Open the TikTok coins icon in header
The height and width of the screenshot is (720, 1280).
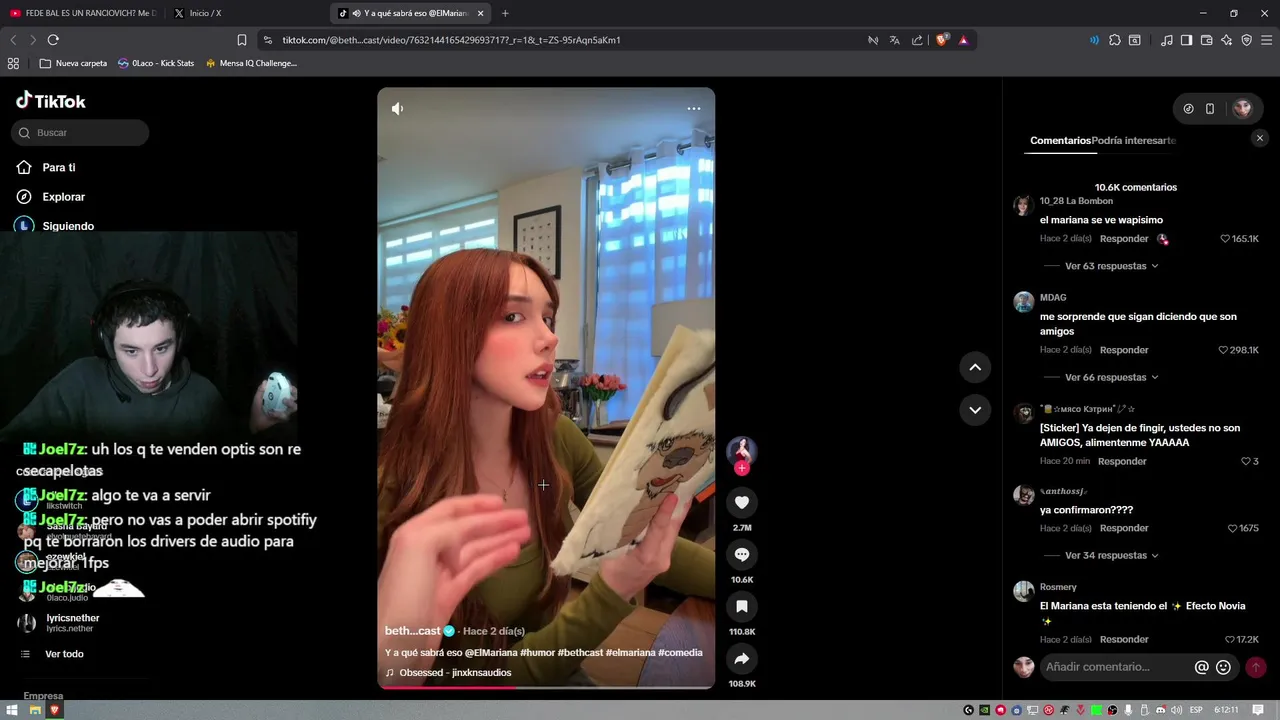[1188, 109]
